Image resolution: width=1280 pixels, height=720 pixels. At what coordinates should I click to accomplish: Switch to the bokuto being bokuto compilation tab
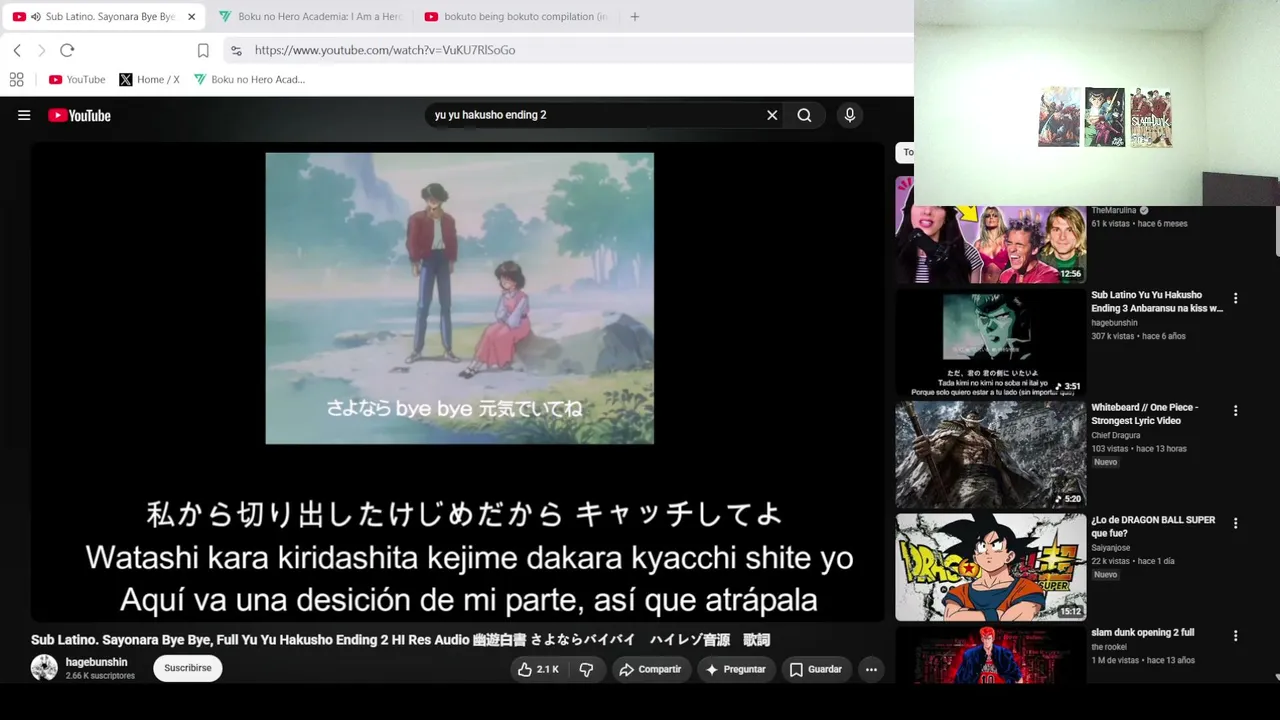(x=515, y=17)
